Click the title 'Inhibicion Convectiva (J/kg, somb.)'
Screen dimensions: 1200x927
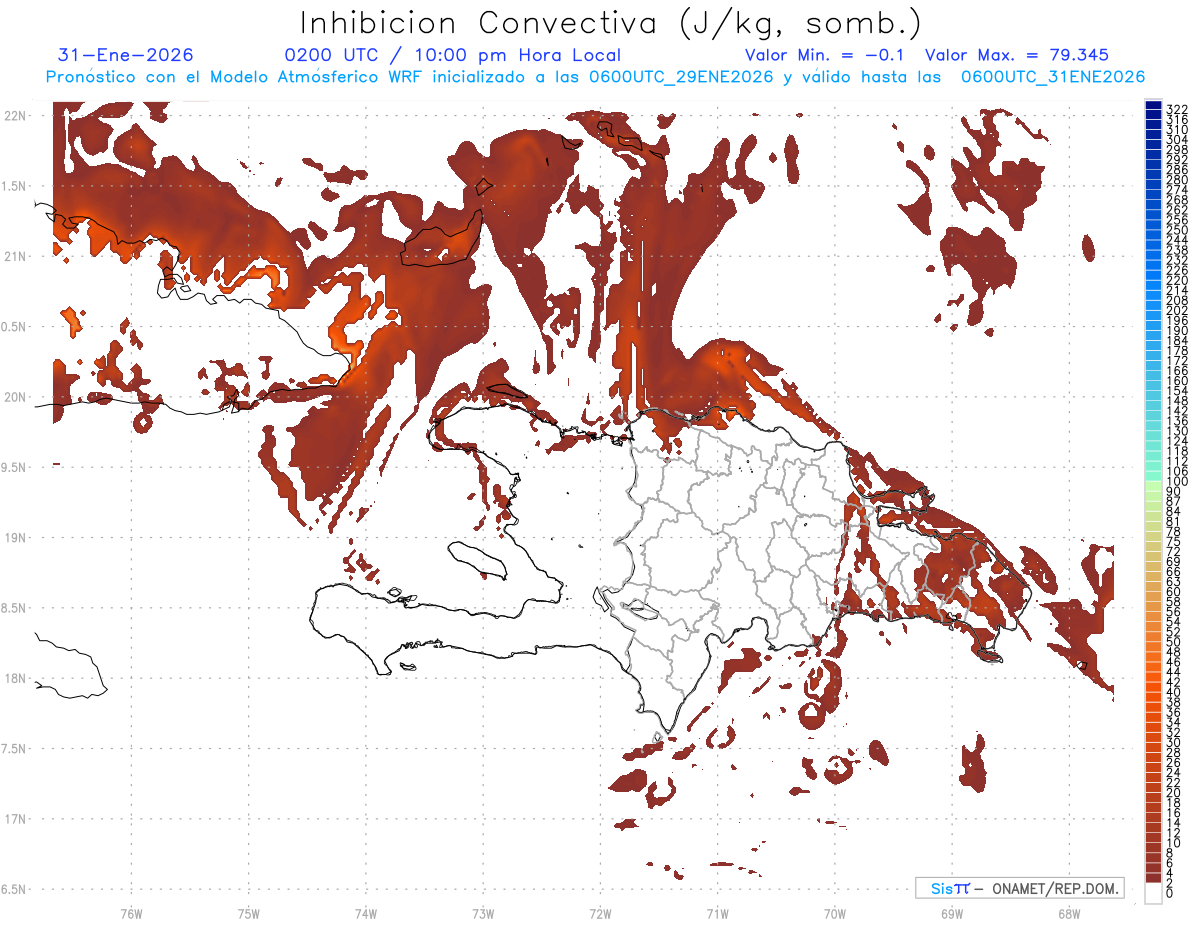[611, 23]
